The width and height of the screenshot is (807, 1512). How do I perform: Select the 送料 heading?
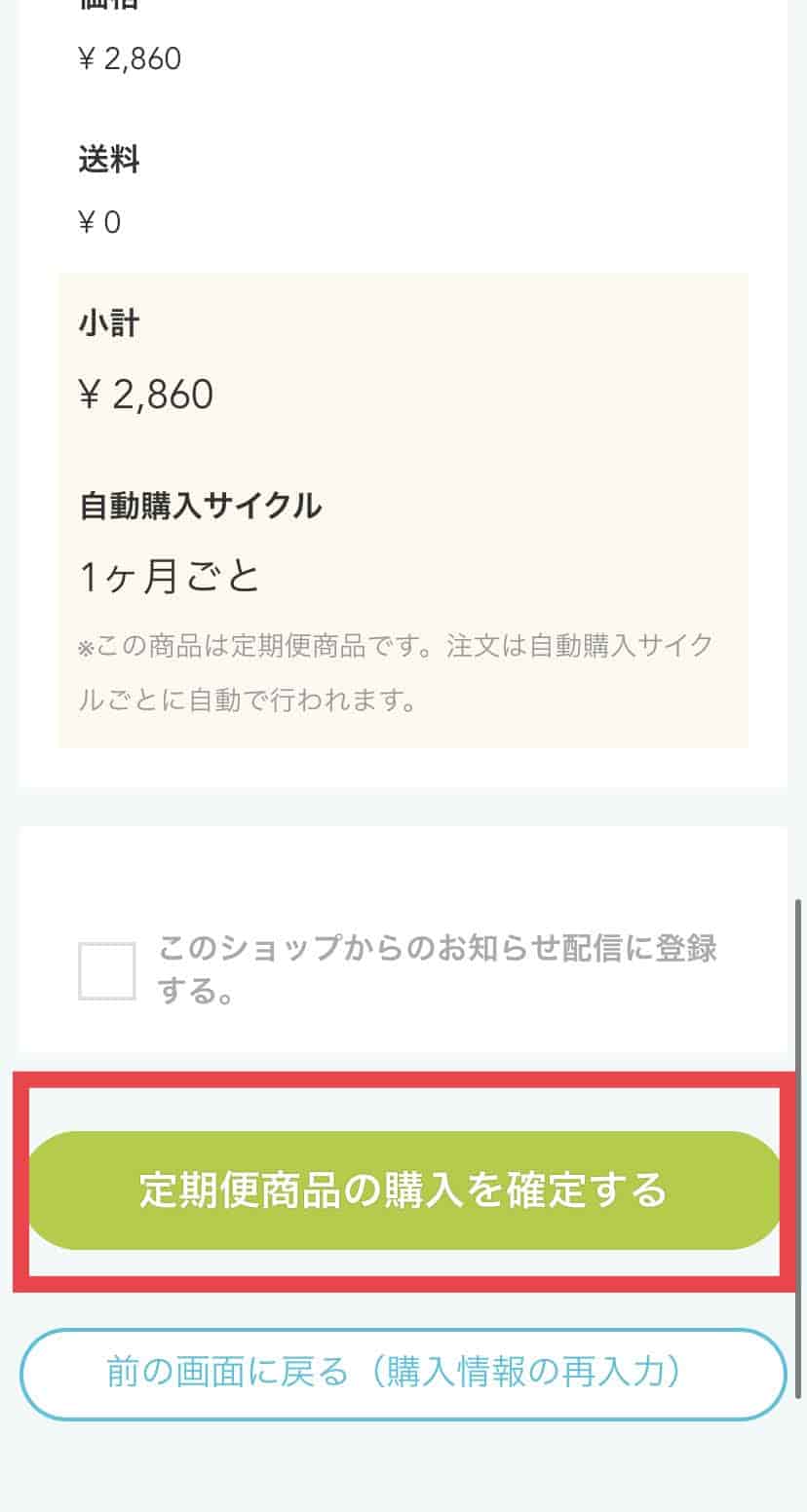(x=109, y=159)
